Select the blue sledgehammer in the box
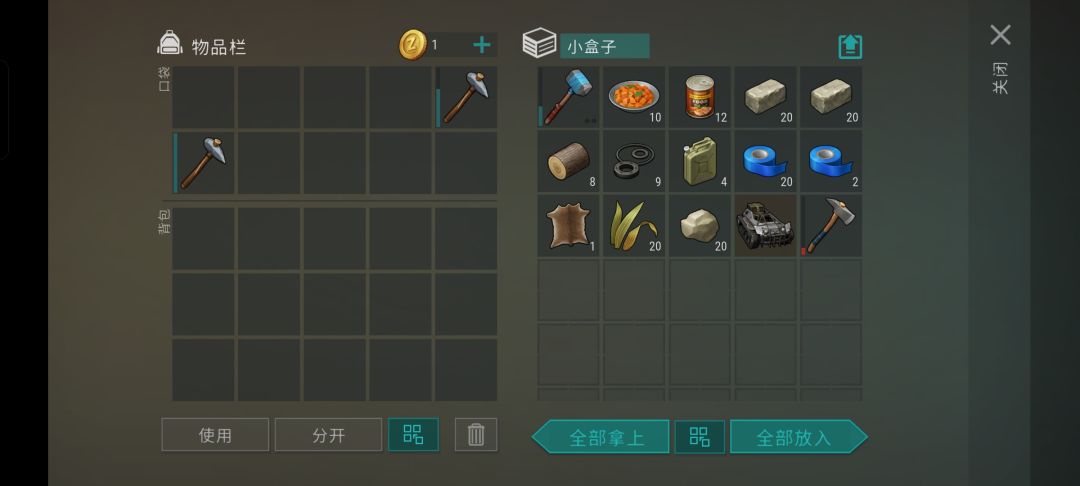 click(568, 97)
